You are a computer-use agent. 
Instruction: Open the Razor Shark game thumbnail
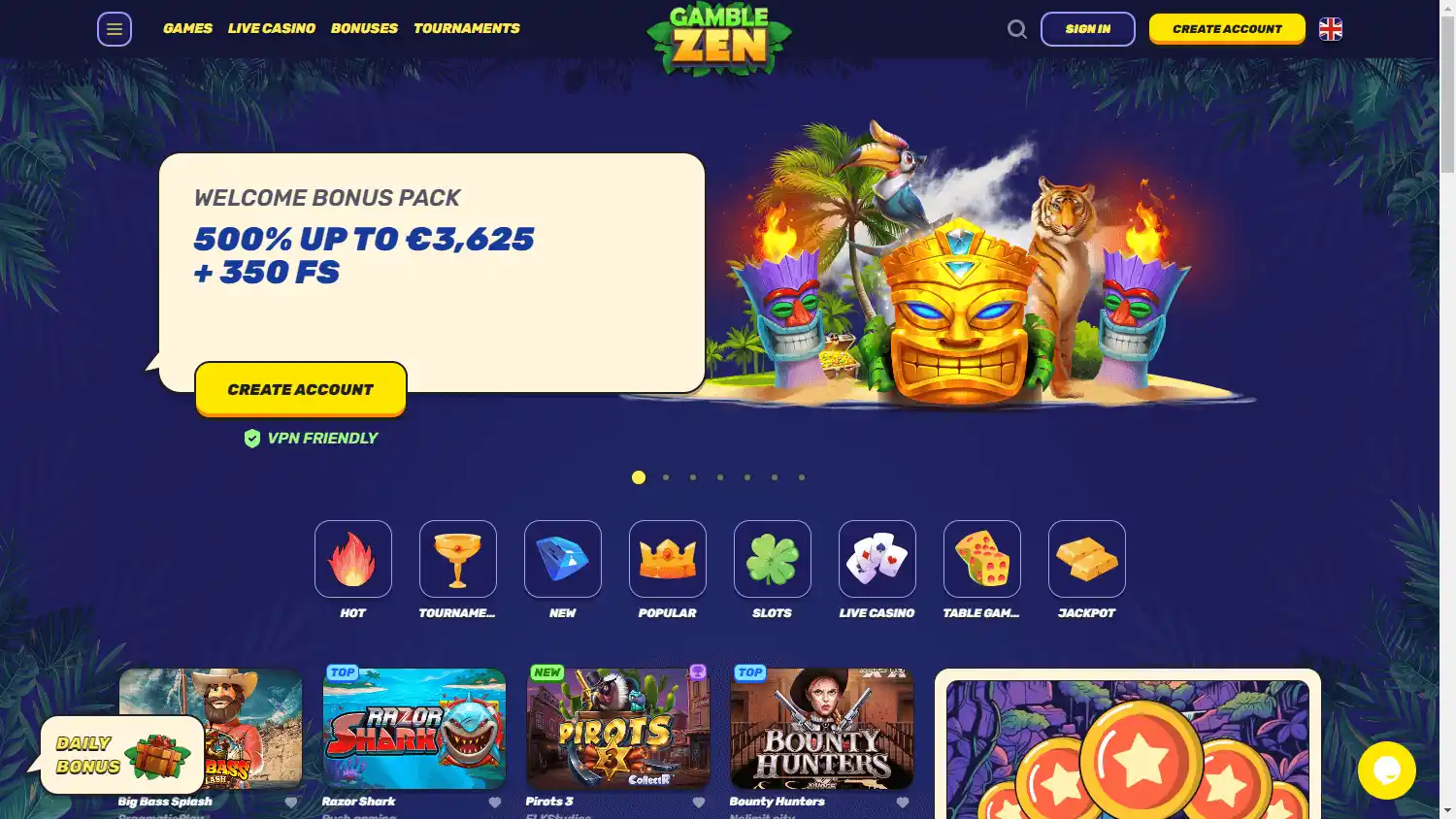pyautogui.click(x=414, y=728)
